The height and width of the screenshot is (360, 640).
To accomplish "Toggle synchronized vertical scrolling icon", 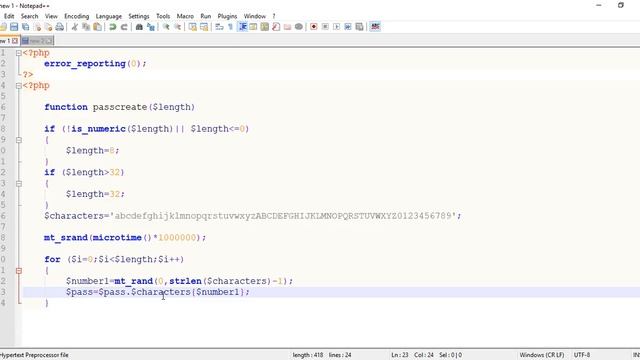I will click(193, 27).
